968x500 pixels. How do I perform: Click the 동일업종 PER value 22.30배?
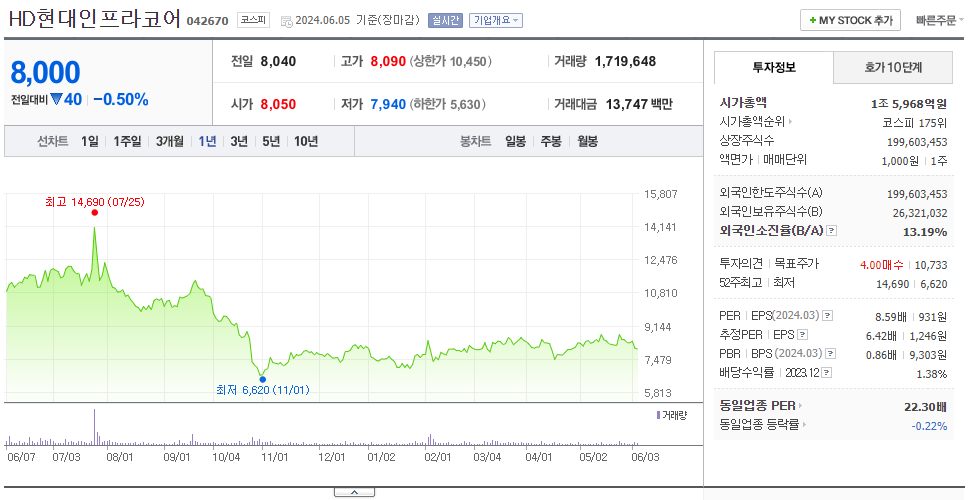pyautogui.click(x=925, y=407)
